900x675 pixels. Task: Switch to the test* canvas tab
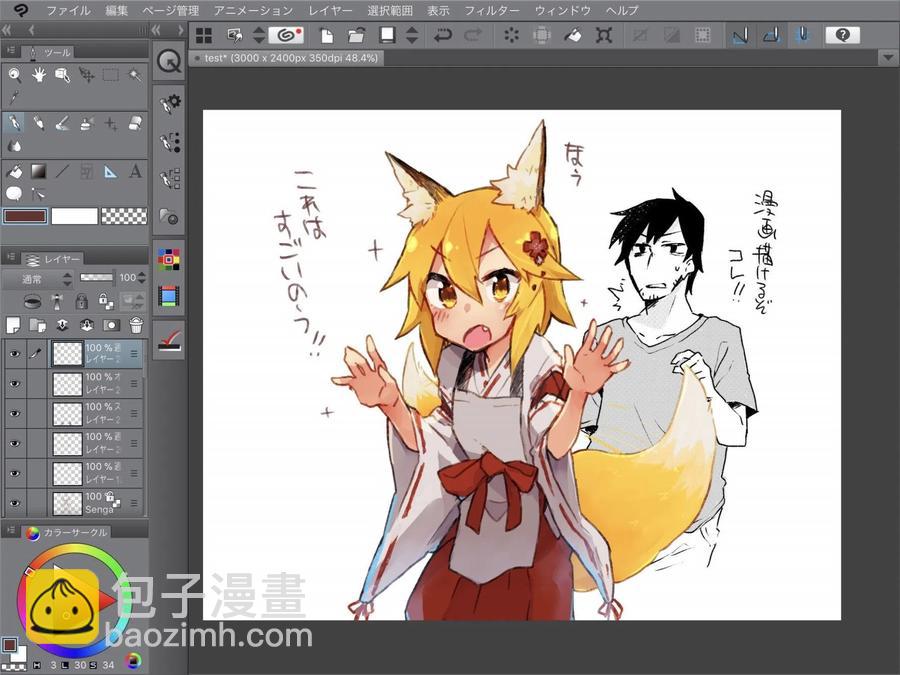pyautogui.click(x=287, y=58)
